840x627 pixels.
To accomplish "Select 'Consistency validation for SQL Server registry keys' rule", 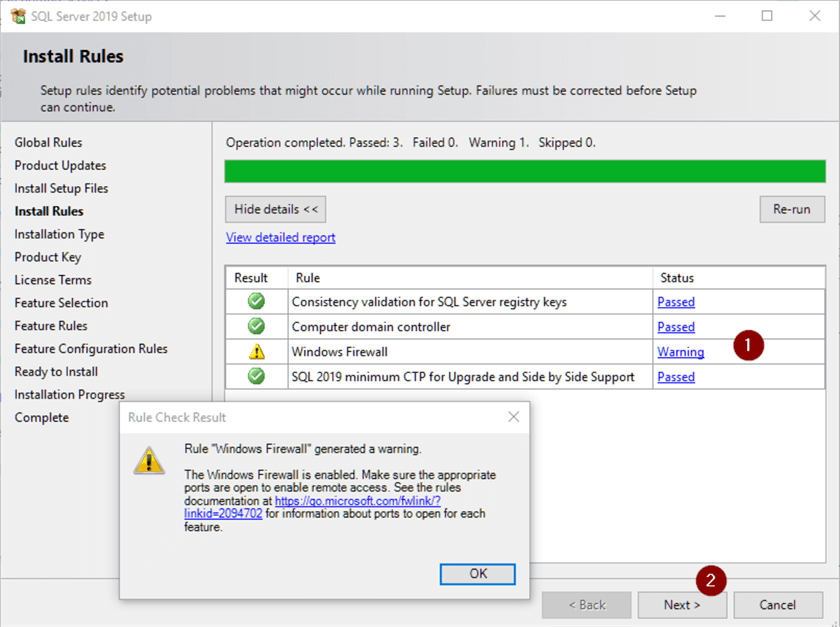I will click(429, 302).
